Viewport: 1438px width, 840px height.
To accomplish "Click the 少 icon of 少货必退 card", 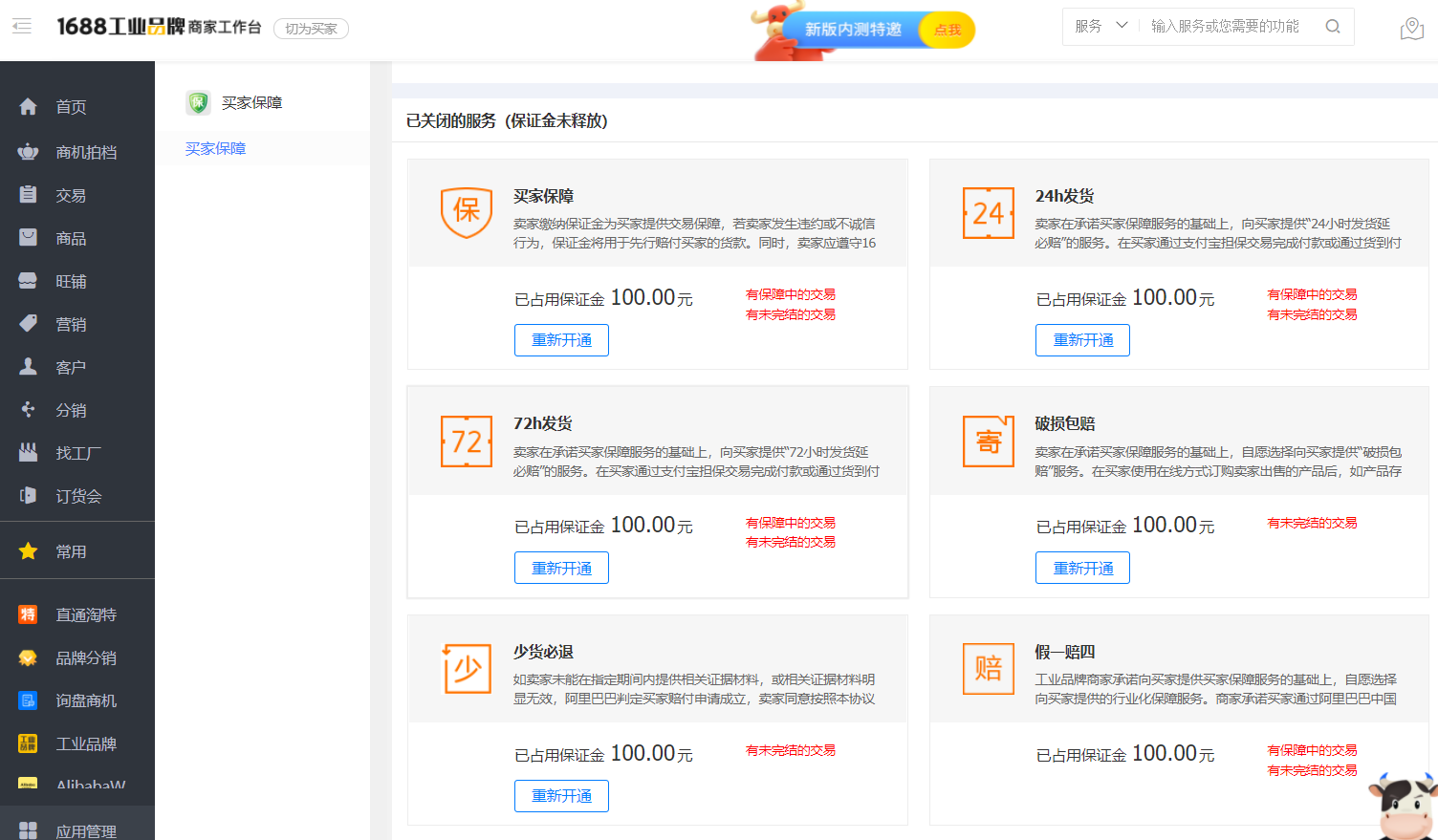I will pyautogui.click(x=467, y=668).
